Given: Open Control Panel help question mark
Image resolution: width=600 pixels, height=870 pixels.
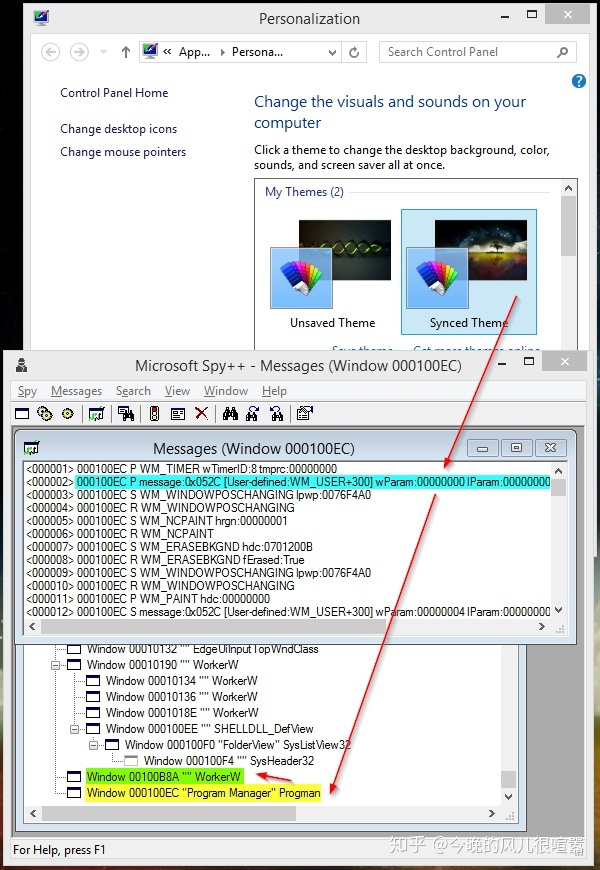Looking at the screenshot, I should point(579,82).
